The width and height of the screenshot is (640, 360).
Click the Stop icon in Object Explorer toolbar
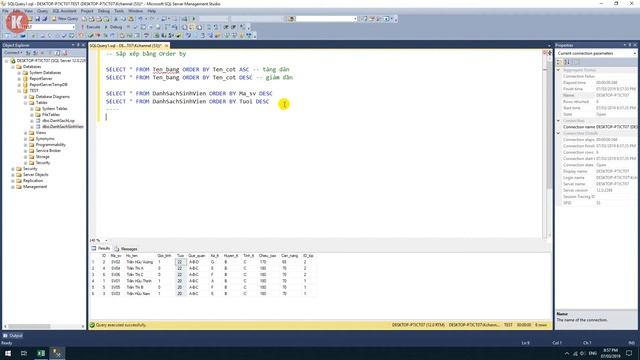42,53
